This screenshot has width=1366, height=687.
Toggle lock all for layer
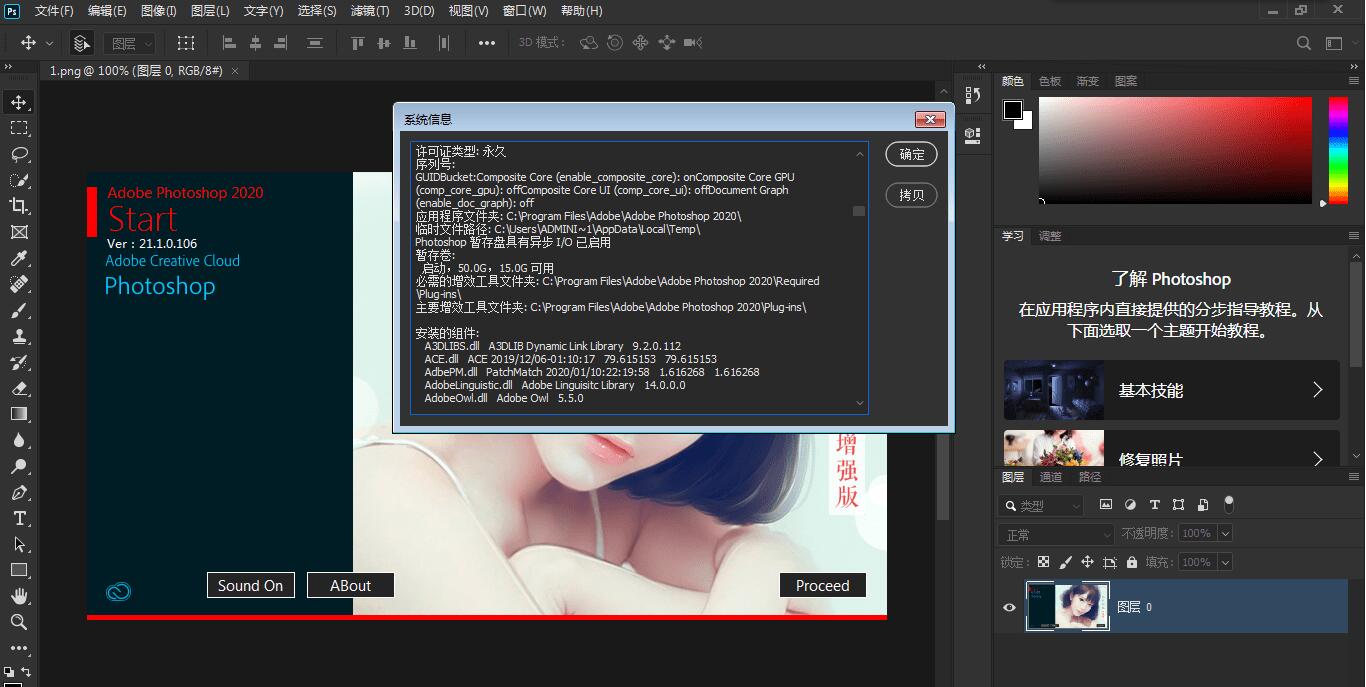click(1131, 562)
